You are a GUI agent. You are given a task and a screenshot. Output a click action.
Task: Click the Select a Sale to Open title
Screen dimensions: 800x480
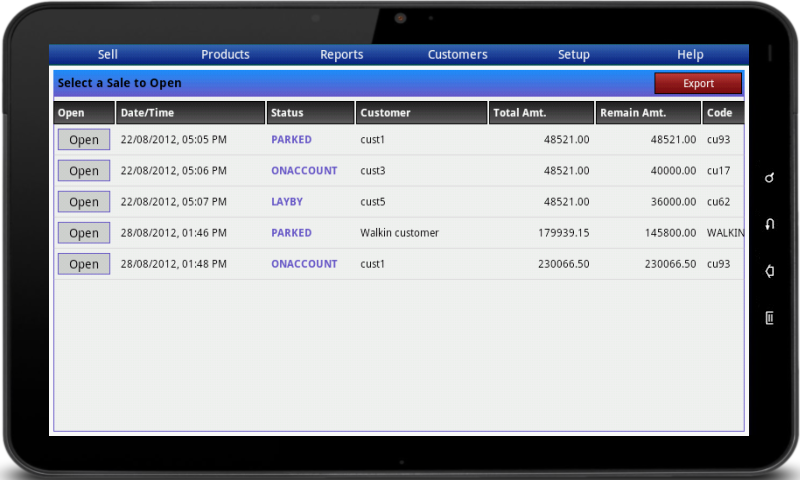119,83
